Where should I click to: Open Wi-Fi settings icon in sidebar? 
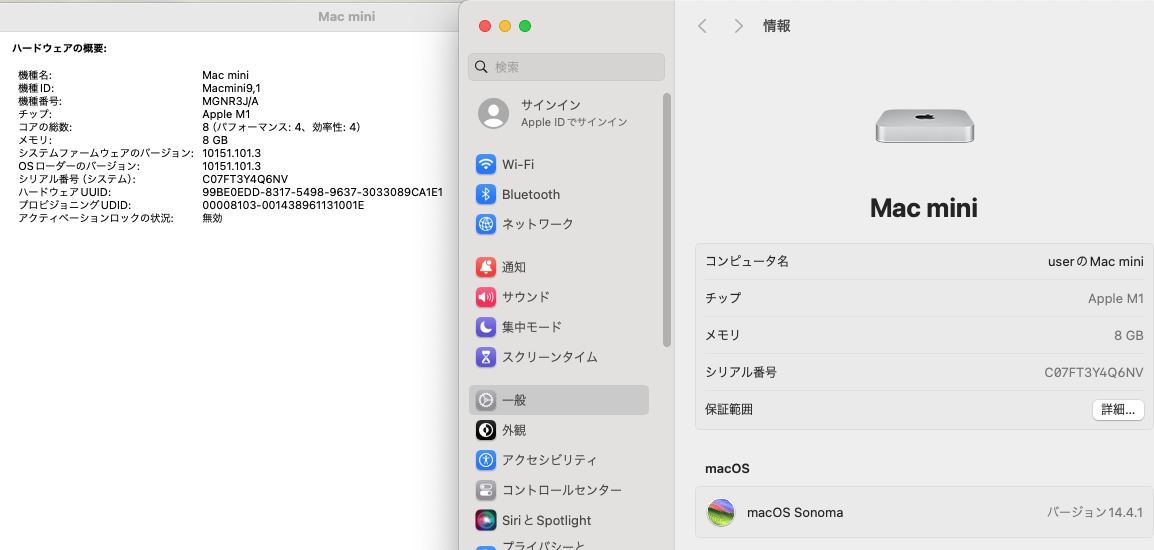coord(486,164)
